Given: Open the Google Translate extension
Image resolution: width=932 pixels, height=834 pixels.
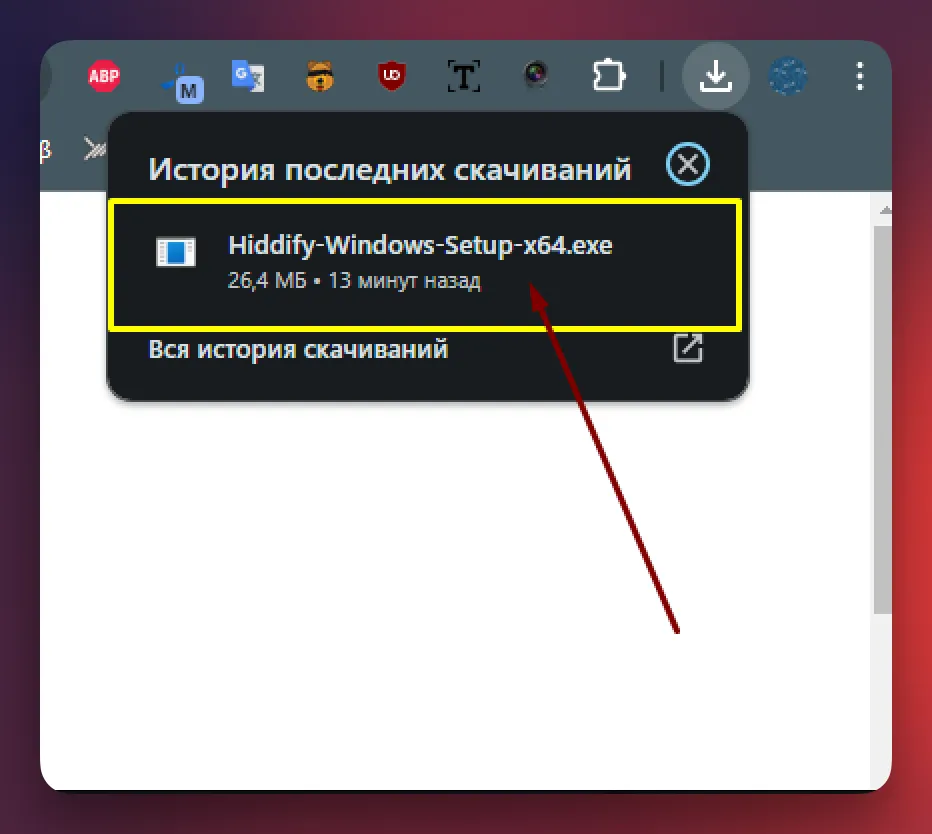Looking at the screenshot, I should pyautogui.click(x=247, y=76).
